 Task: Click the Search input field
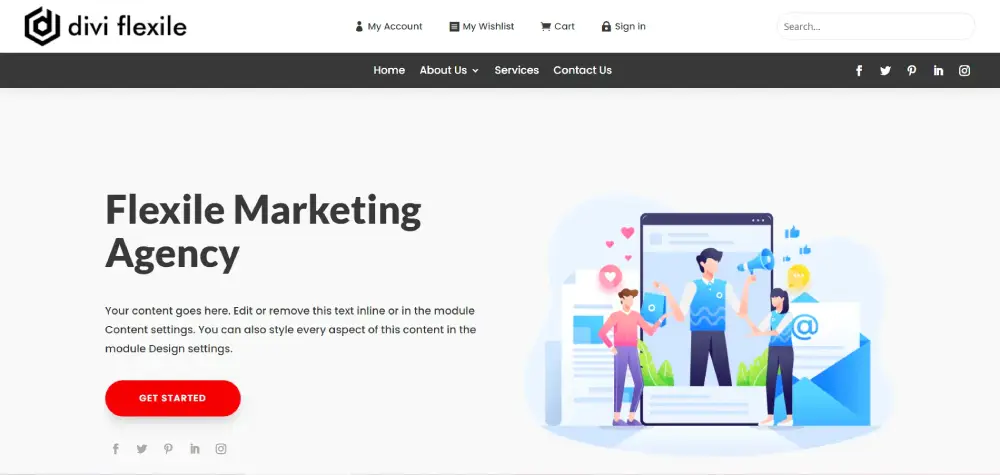pyautogui.click(x=876, y=27)
